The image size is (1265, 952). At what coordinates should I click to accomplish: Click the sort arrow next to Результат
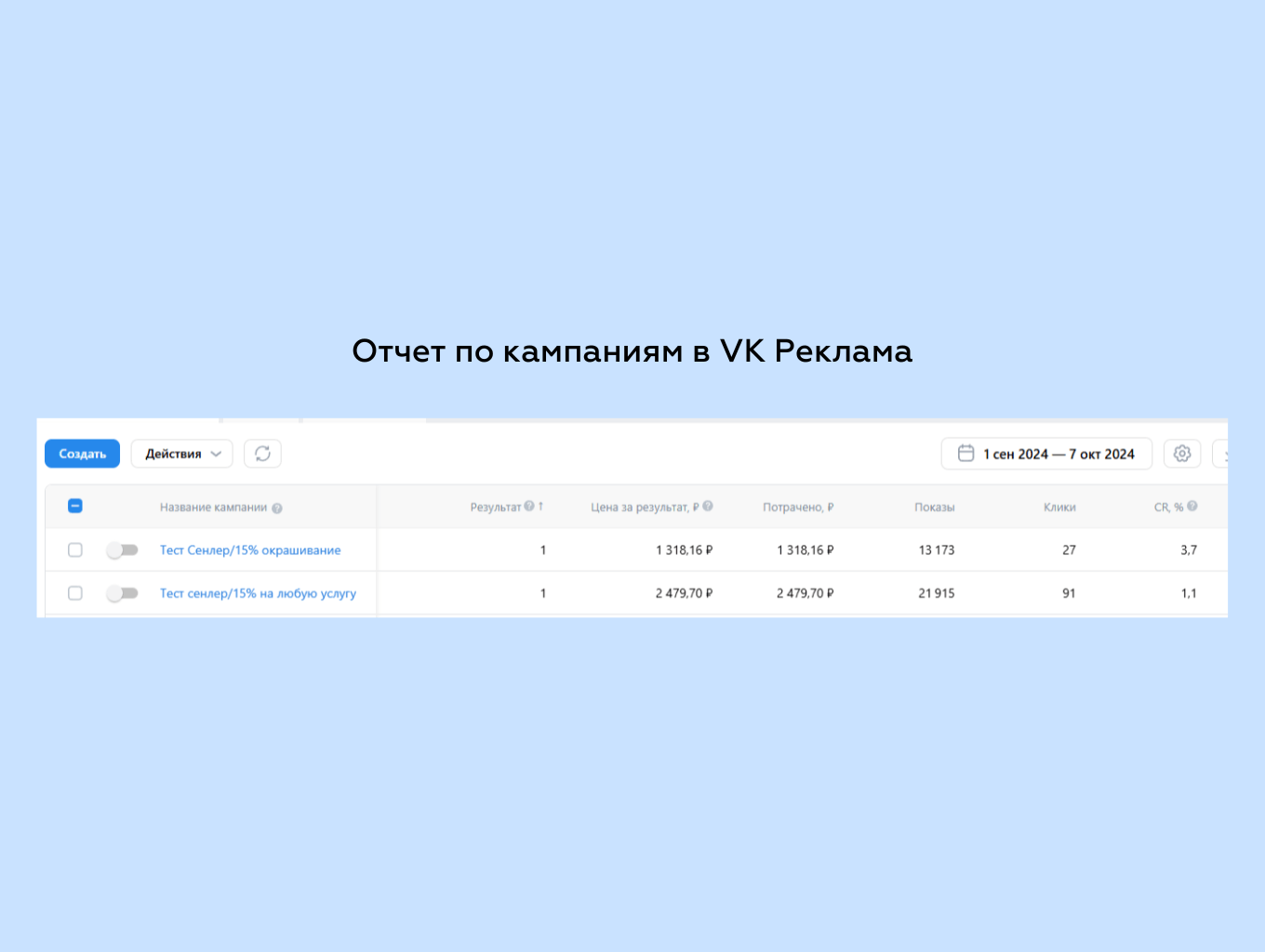tap(540, 507)
